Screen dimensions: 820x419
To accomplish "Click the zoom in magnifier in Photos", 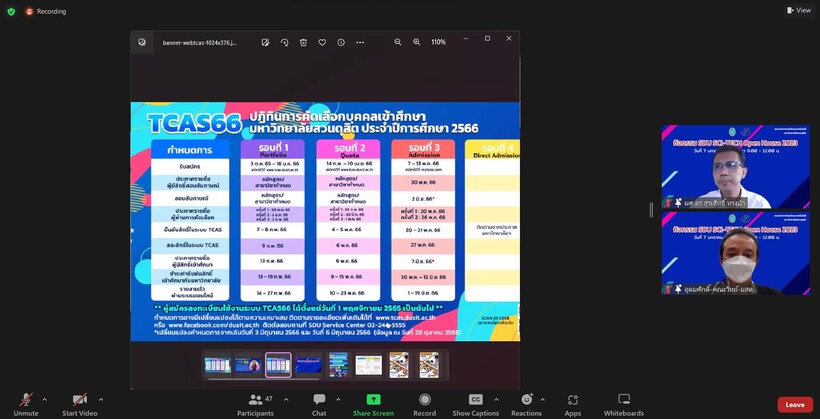I will coord(417,42).
